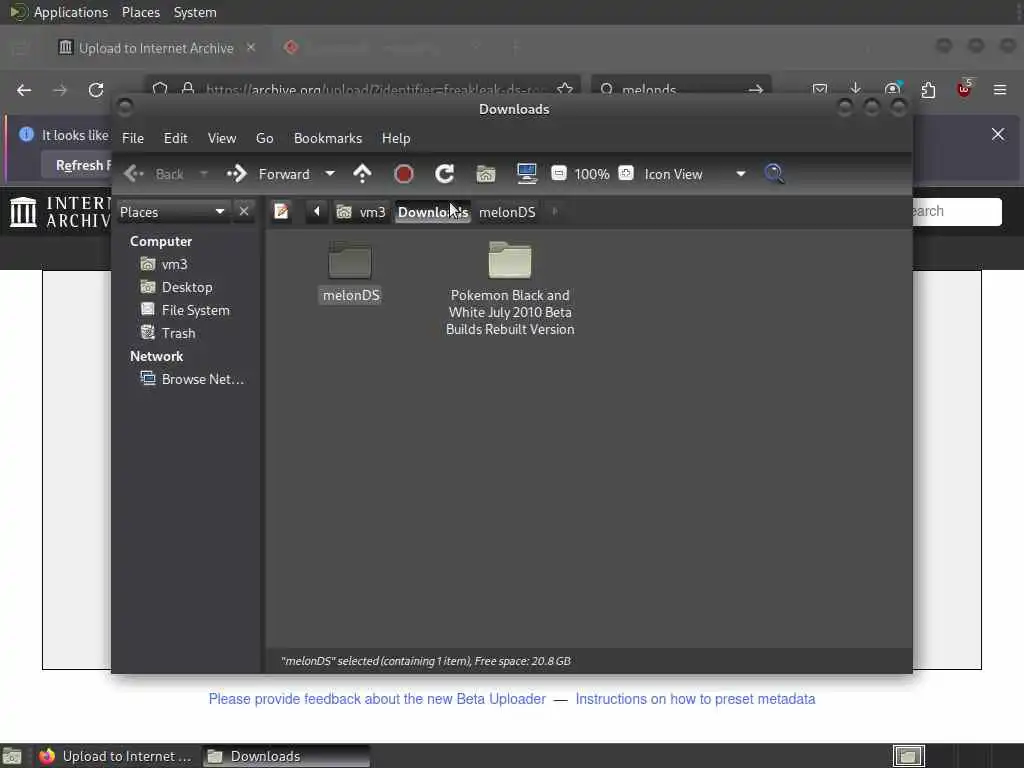
Task: Open the System menu in top panel
Action: tap(195, 12)
